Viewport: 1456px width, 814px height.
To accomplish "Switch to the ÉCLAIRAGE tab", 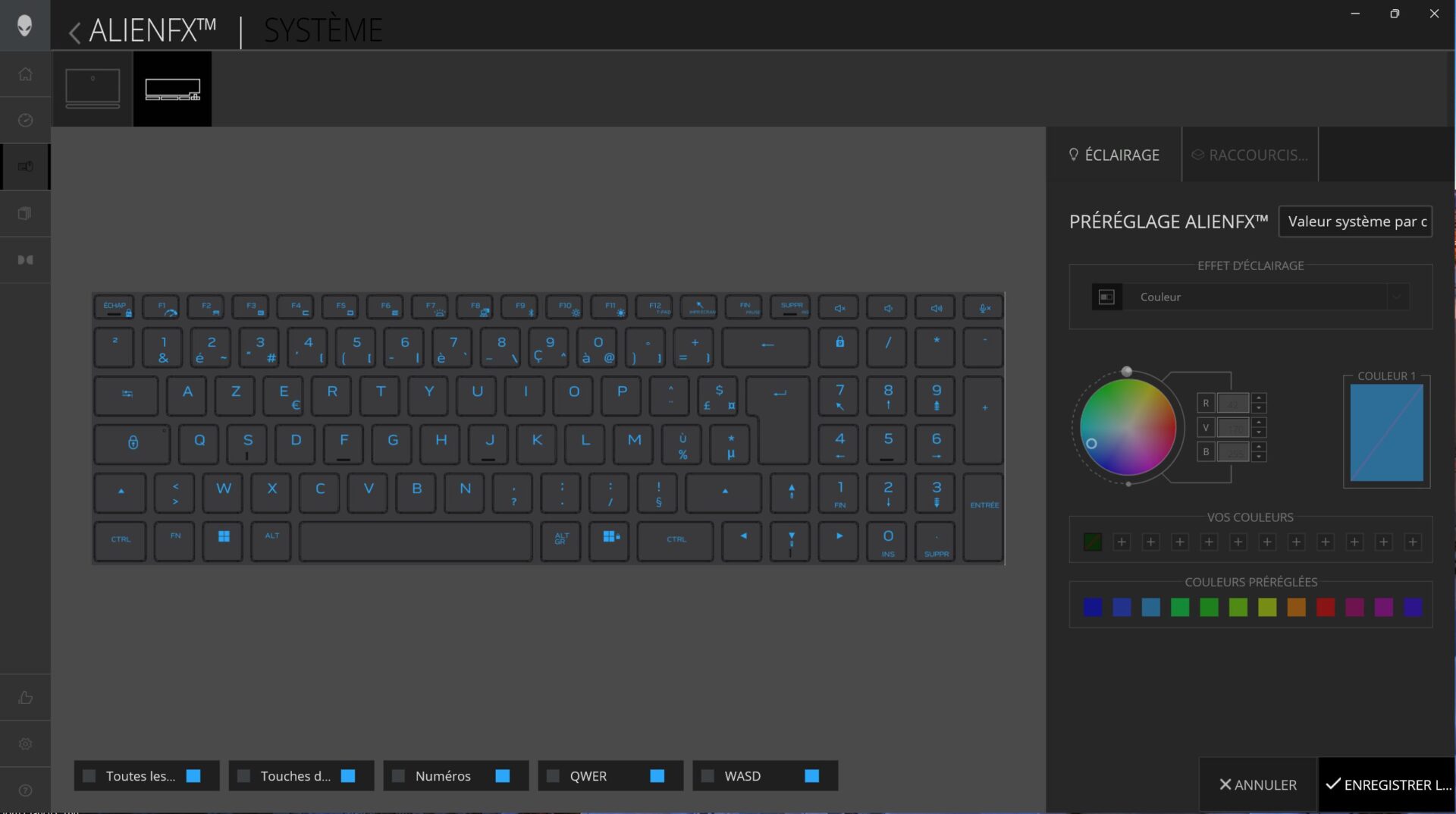I will pos(1114,155).
